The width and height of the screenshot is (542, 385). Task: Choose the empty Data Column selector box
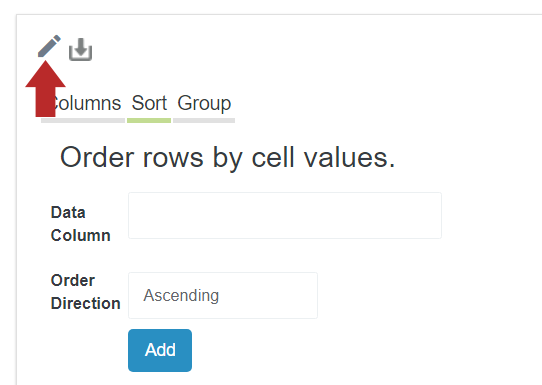tap(285, 216)
